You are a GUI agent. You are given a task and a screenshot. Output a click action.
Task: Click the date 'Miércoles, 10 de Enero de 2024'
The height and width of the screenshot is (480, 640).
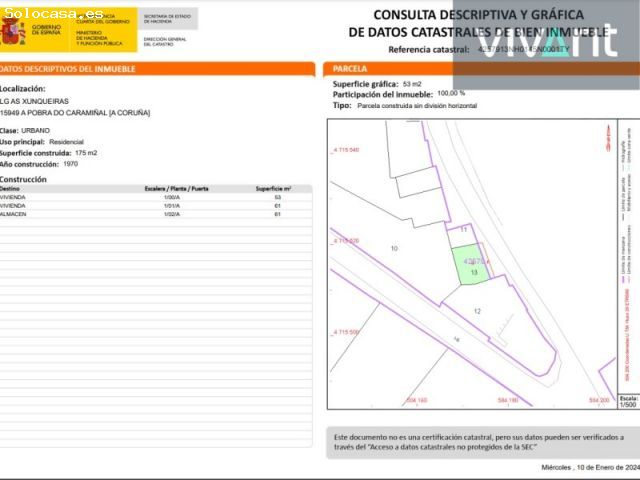tap(591, 467)
